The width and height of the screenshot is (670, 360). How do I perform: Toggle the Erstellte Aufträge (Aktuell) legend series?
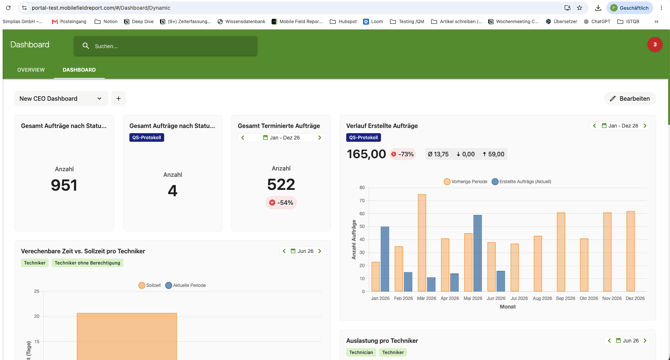(521, 181)
